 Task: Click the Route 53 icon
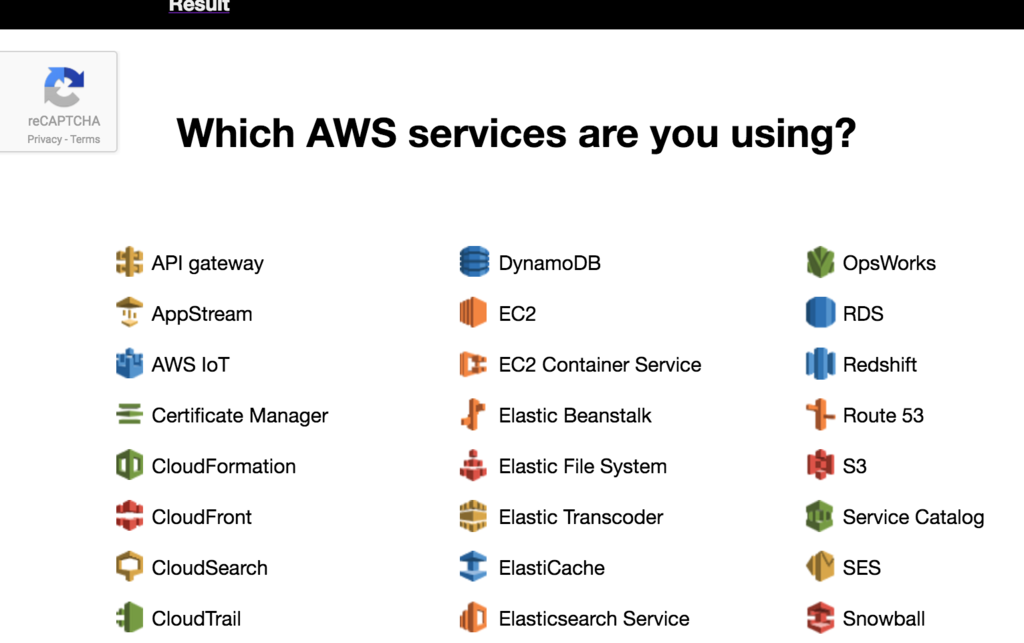[820, 415]
